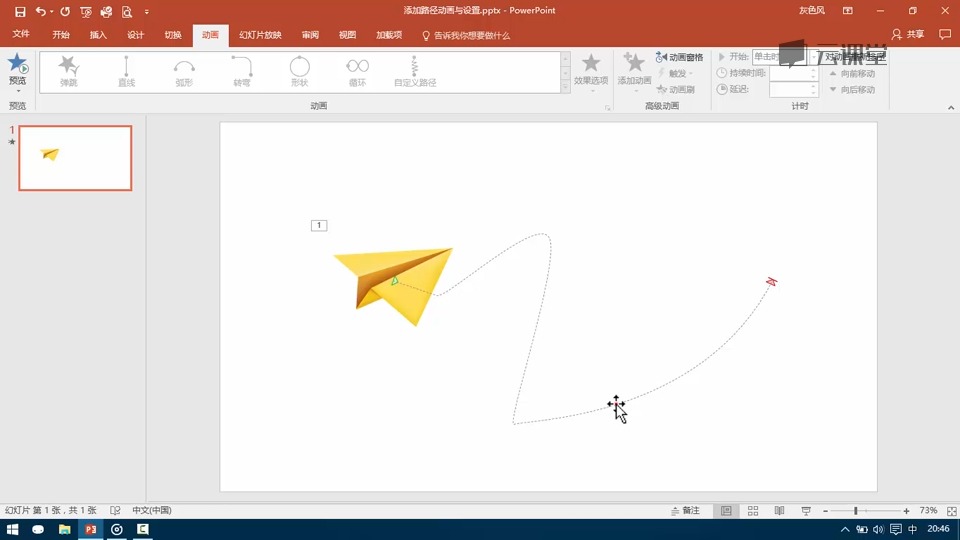
Task: Choose the 直线 line motion path
Action: click(126, 72)
